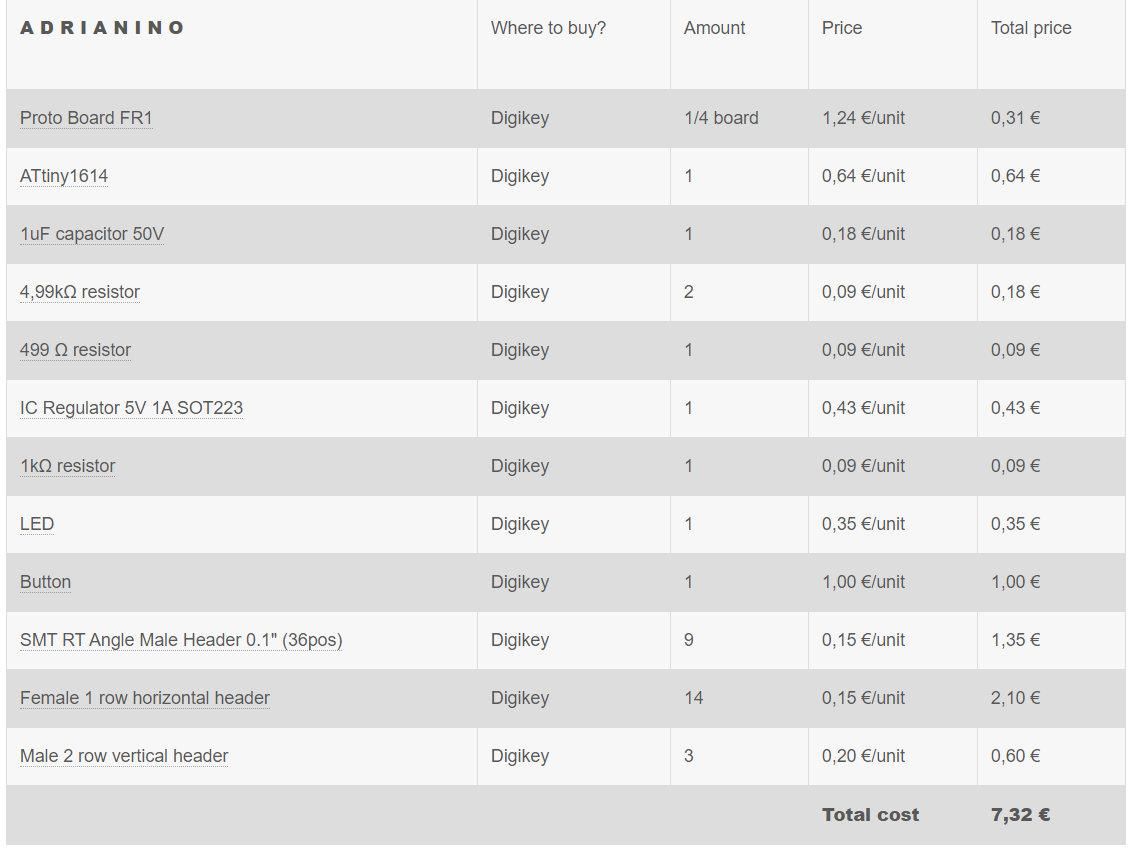
Task: Select the 1kΩ resistor link
Action: point(67,466)
